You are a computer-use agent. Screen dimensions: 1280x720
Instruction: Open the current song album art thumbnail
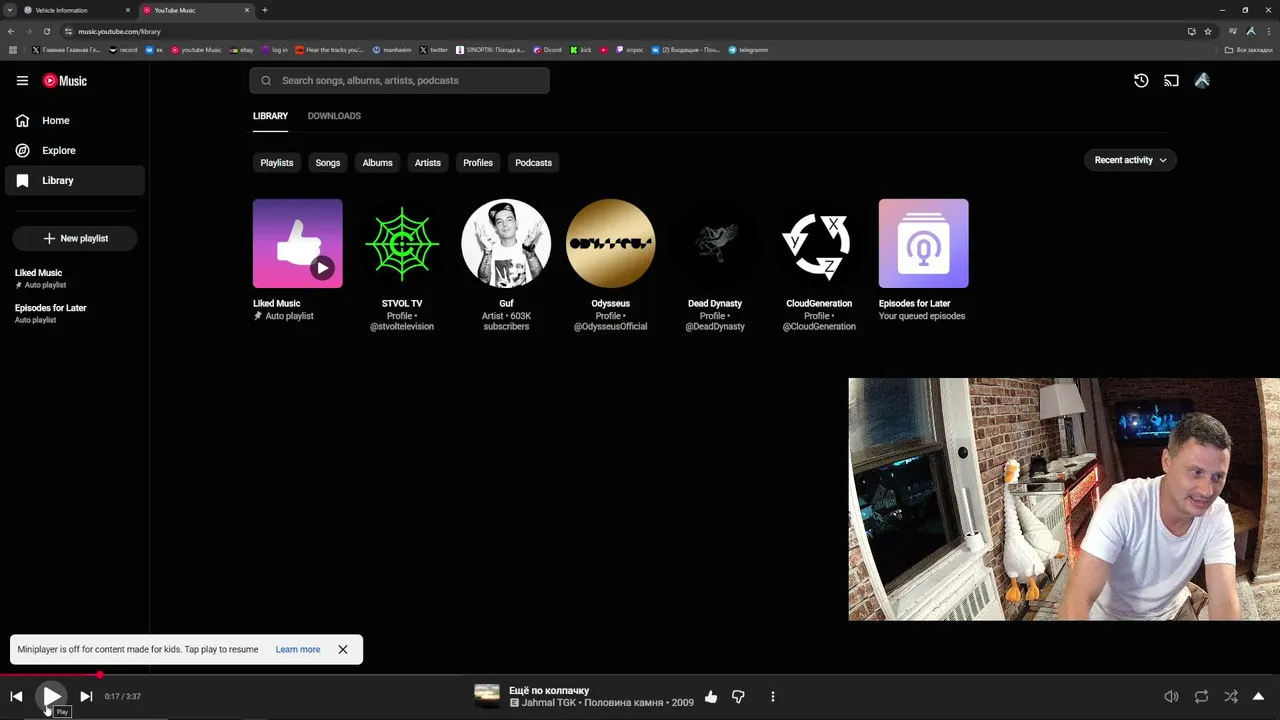pyautogui.click(x=487, y=697)
